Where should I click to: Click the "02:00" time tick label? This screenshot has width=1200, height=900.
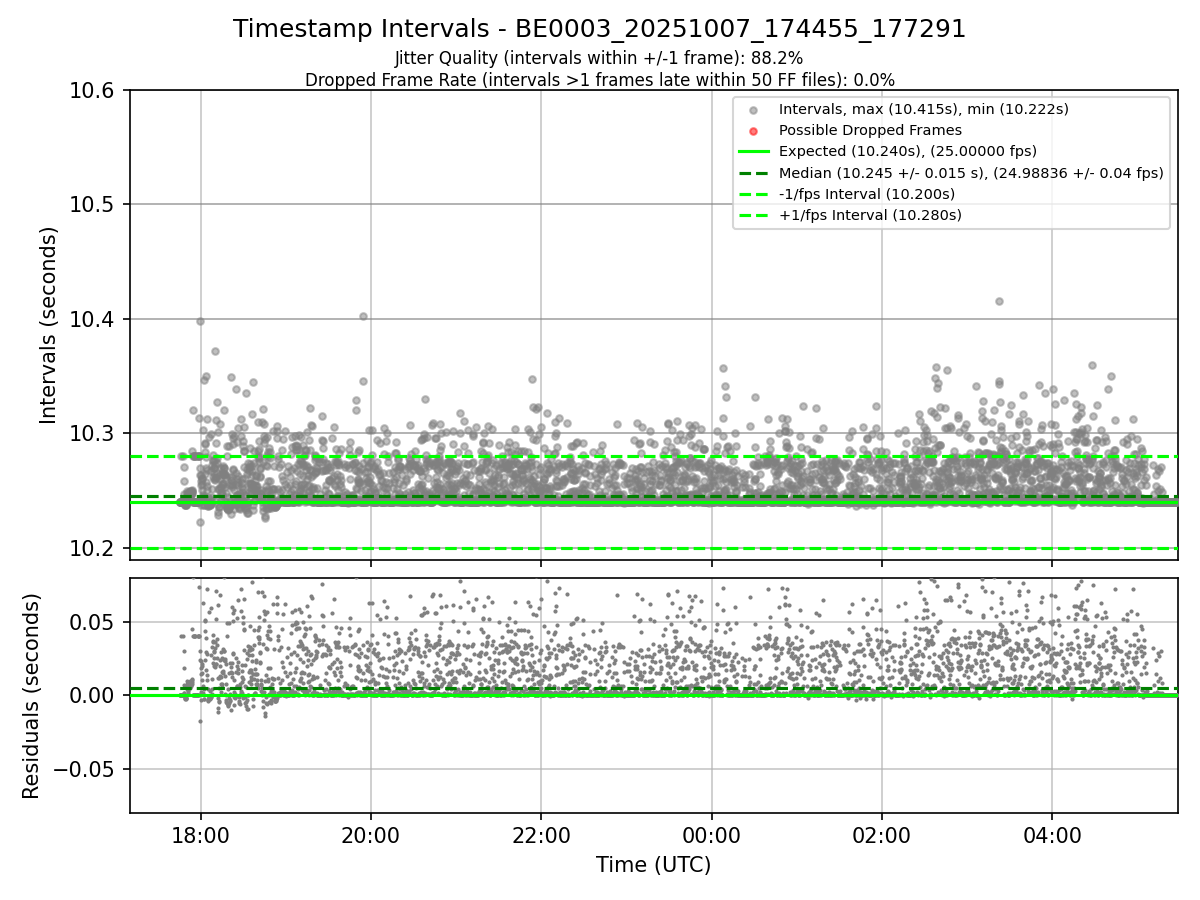tap(882, 834)
